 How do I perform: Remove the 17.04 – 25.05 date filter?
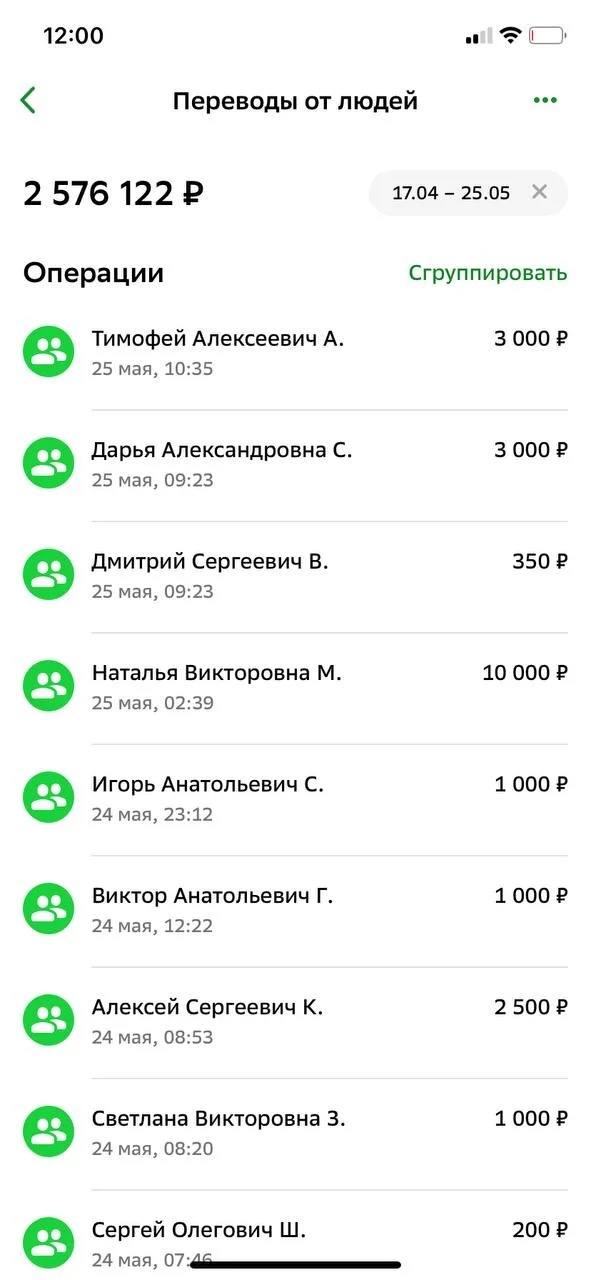click(538, 193)
